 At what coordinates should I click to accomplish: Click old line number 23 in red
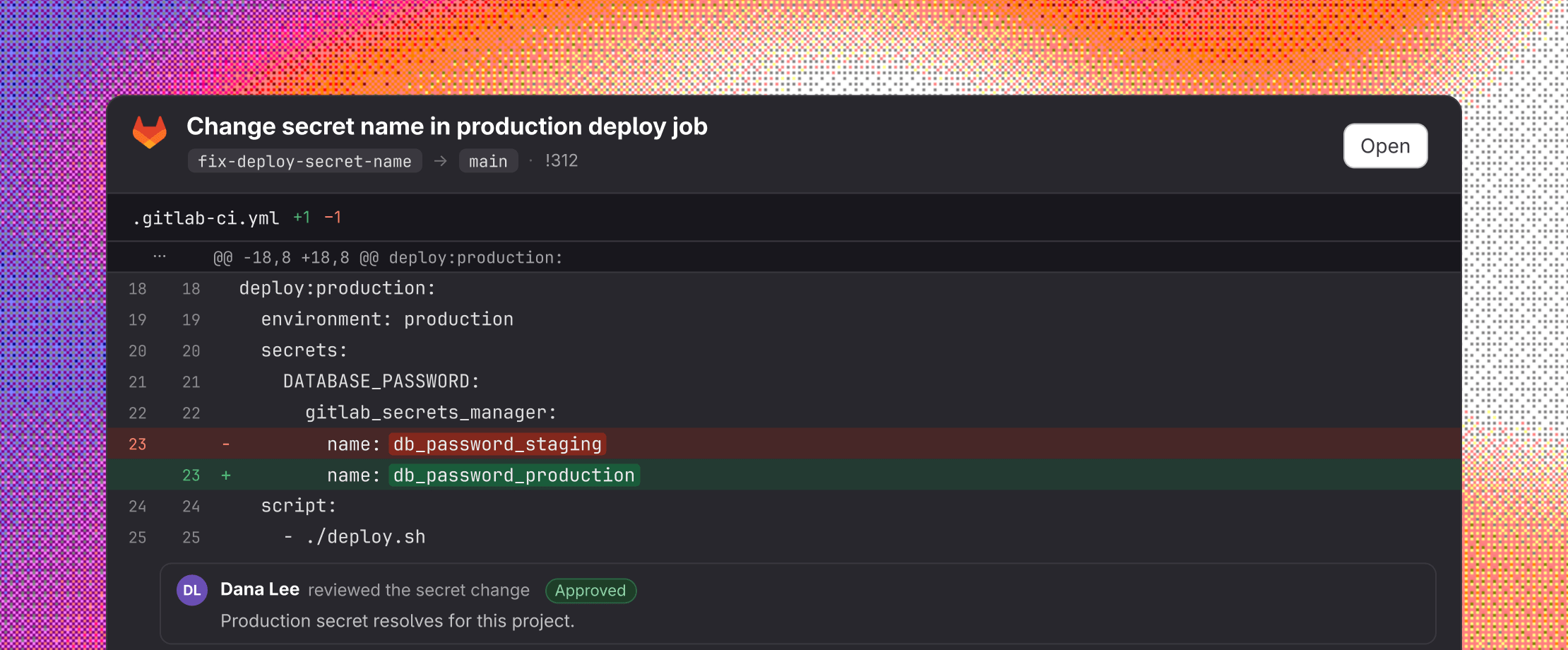[x=138, y=444]
